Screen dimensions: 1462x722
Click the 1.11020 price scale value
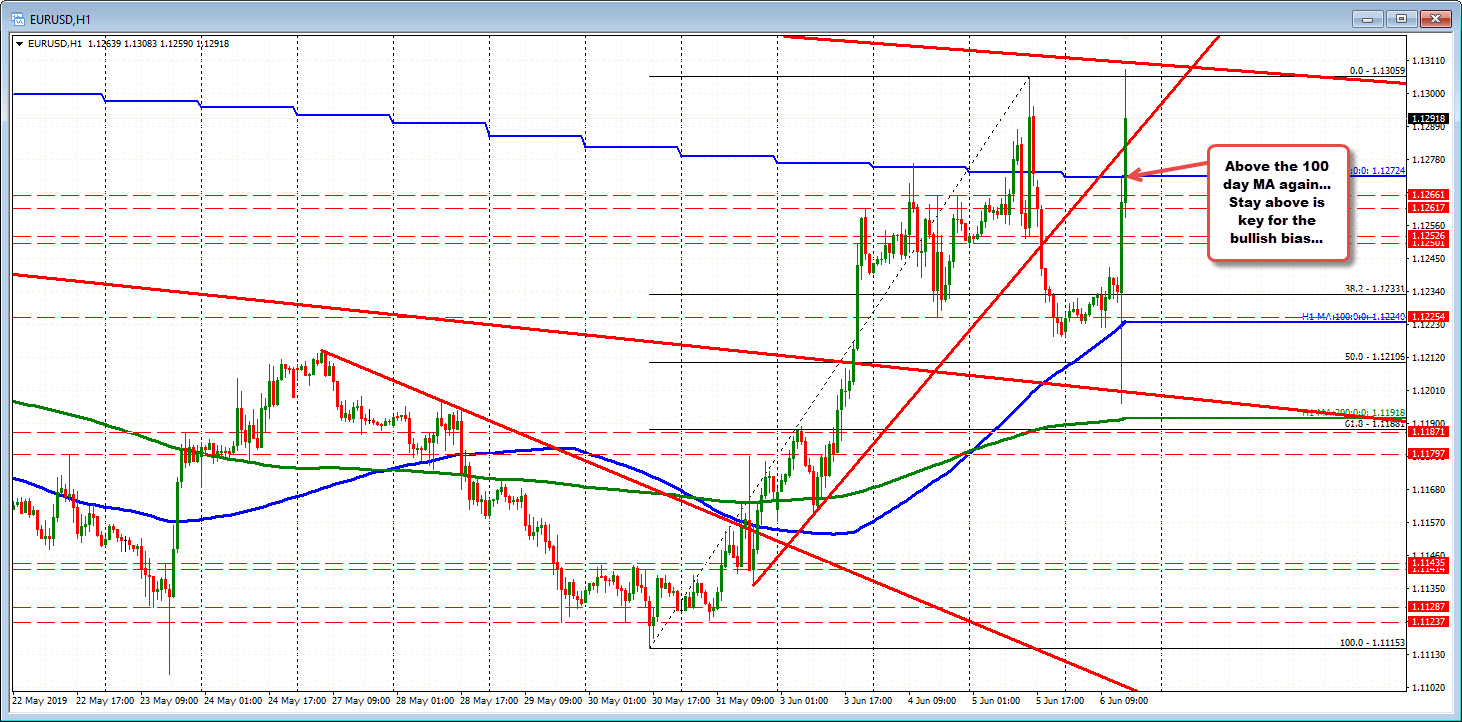click(1427, 687)
